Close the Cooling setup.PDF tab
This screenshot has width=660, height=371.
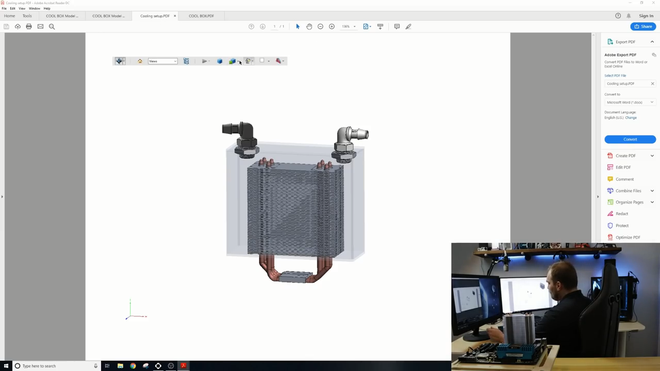coord(175,16)
